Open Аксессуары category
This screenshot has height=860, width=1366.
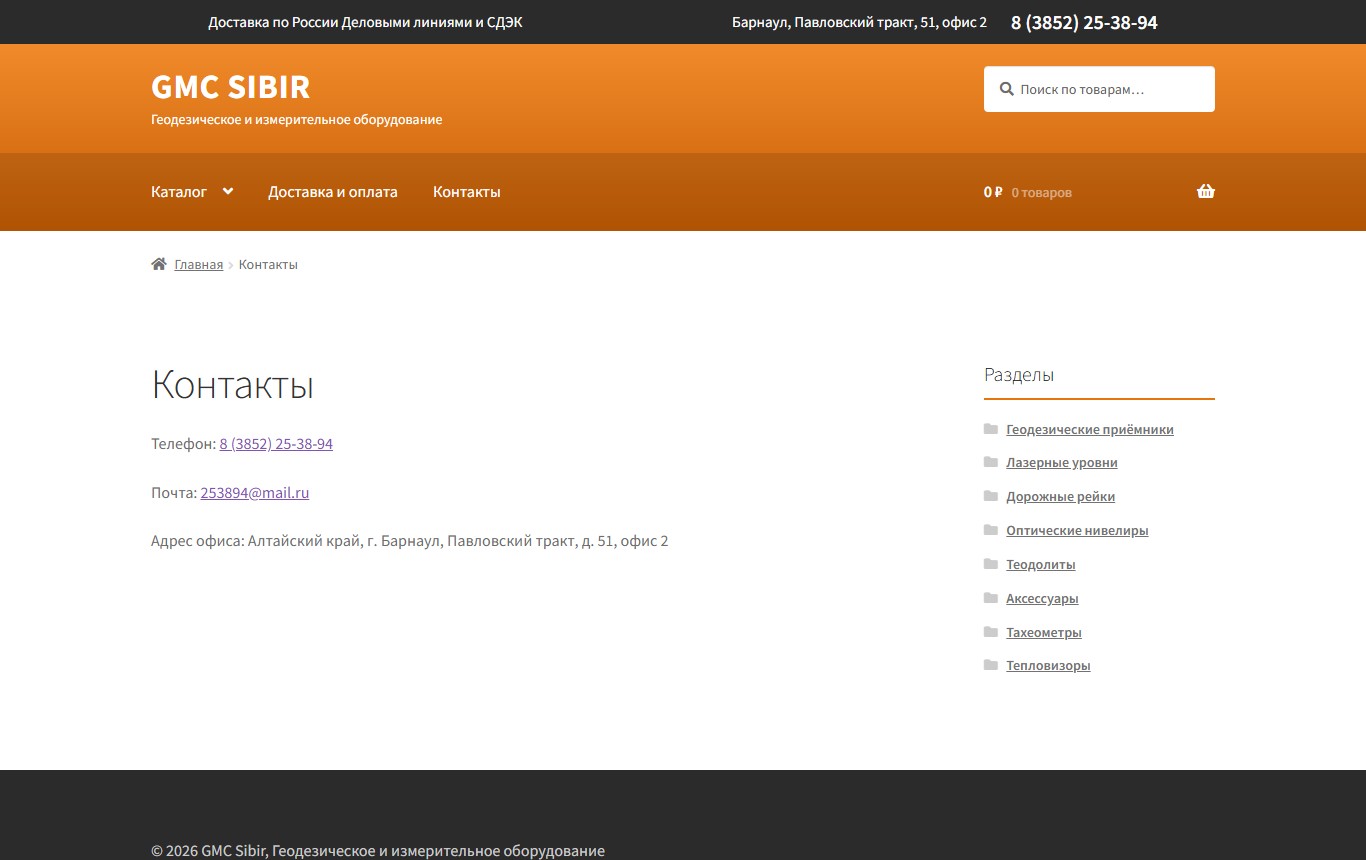pos(1042,599)
